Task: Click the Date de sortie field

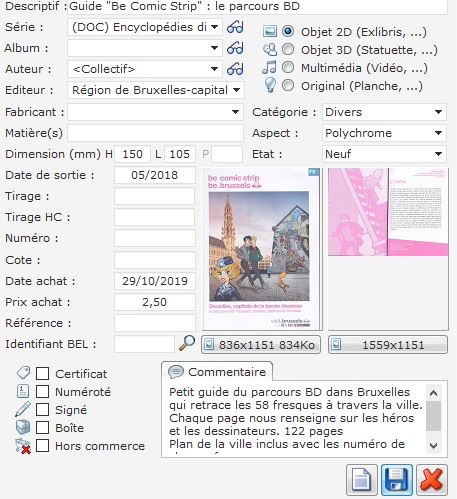Action: (155, 175)
